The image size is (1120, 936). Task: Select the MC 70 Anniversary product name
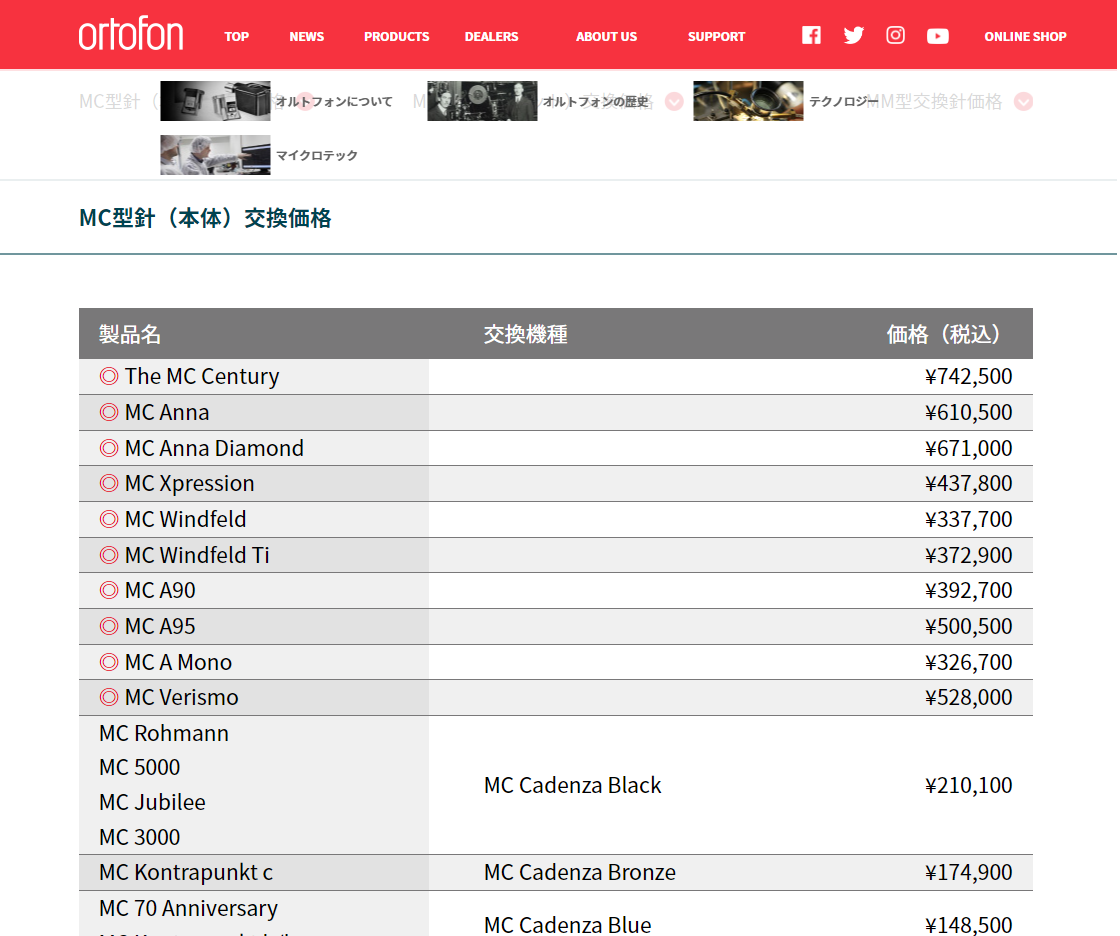[188, 908]
